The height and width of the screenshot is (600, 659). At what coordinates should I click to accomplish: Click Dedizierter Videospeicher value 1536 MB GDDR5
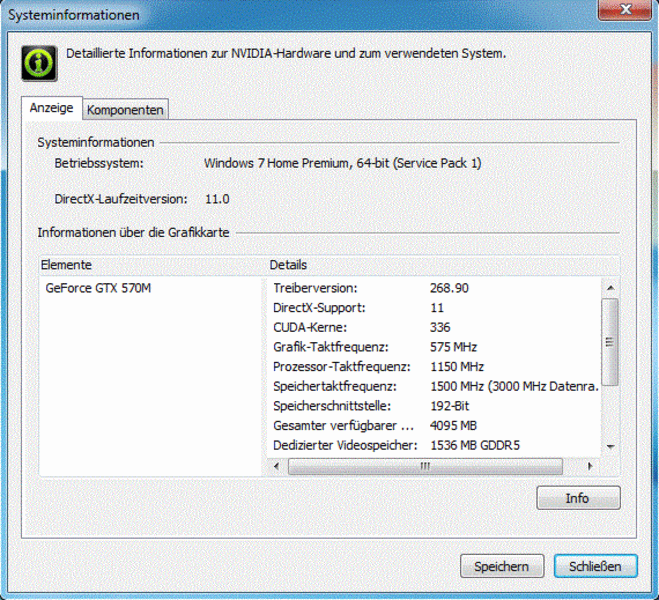tap(475, 445)
